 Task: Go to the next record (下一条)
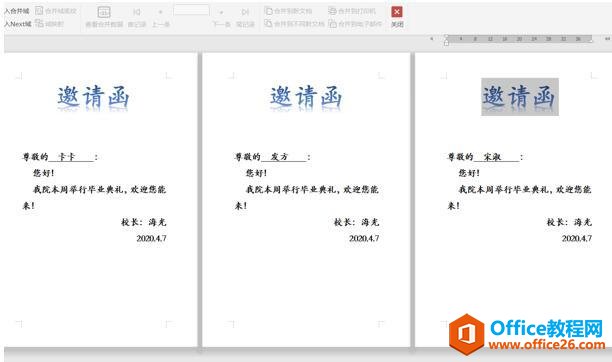pyautogui.click(x=221, y=18)
